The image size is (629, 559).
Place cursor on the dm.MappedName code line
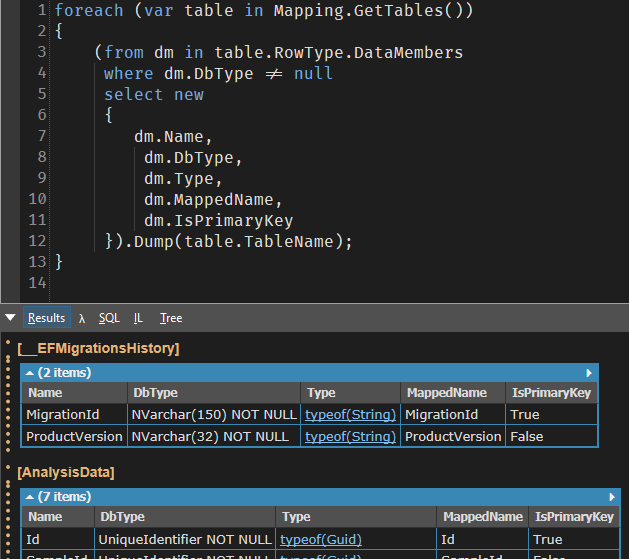click(213, 199)
